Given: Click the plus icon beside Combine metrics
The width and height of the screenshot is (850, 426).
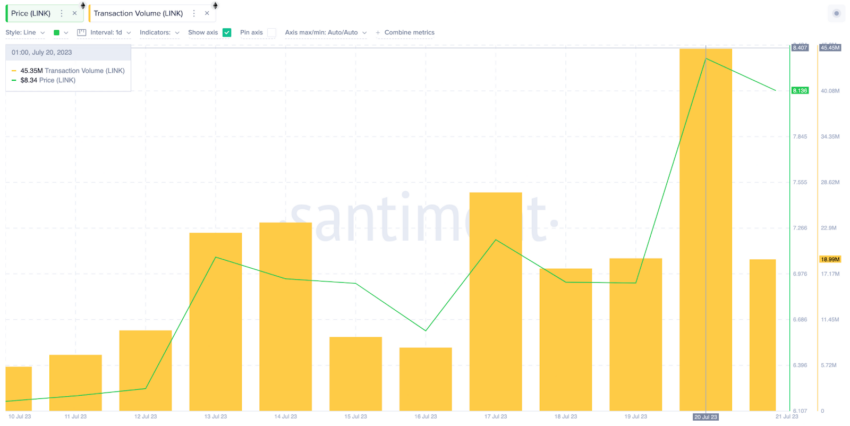Looking at the screenshot, I should pyautogui.click(x=377, y=33).
